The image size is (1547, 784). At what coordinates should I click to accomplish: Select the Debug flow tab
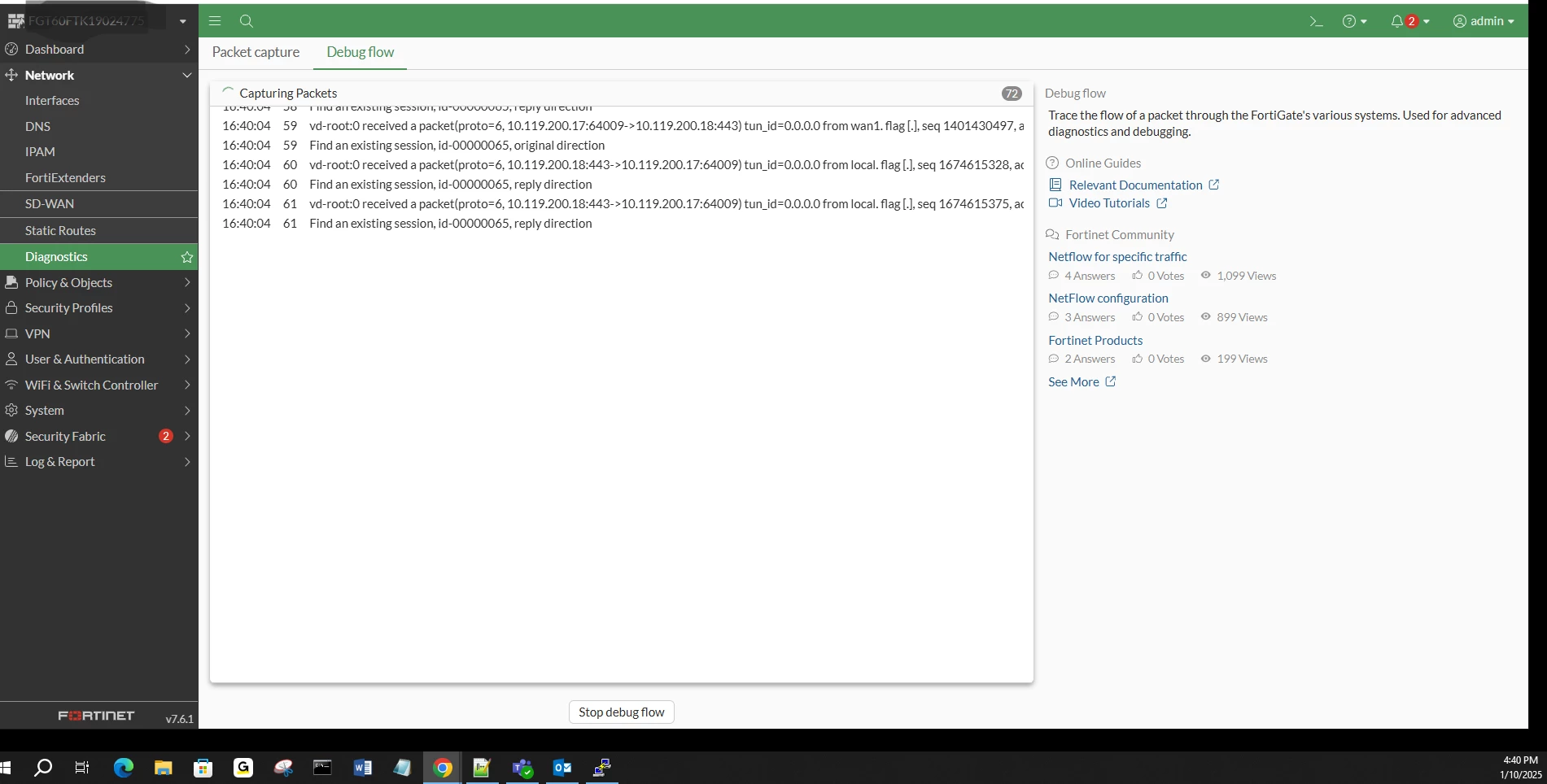coord(360,52)
